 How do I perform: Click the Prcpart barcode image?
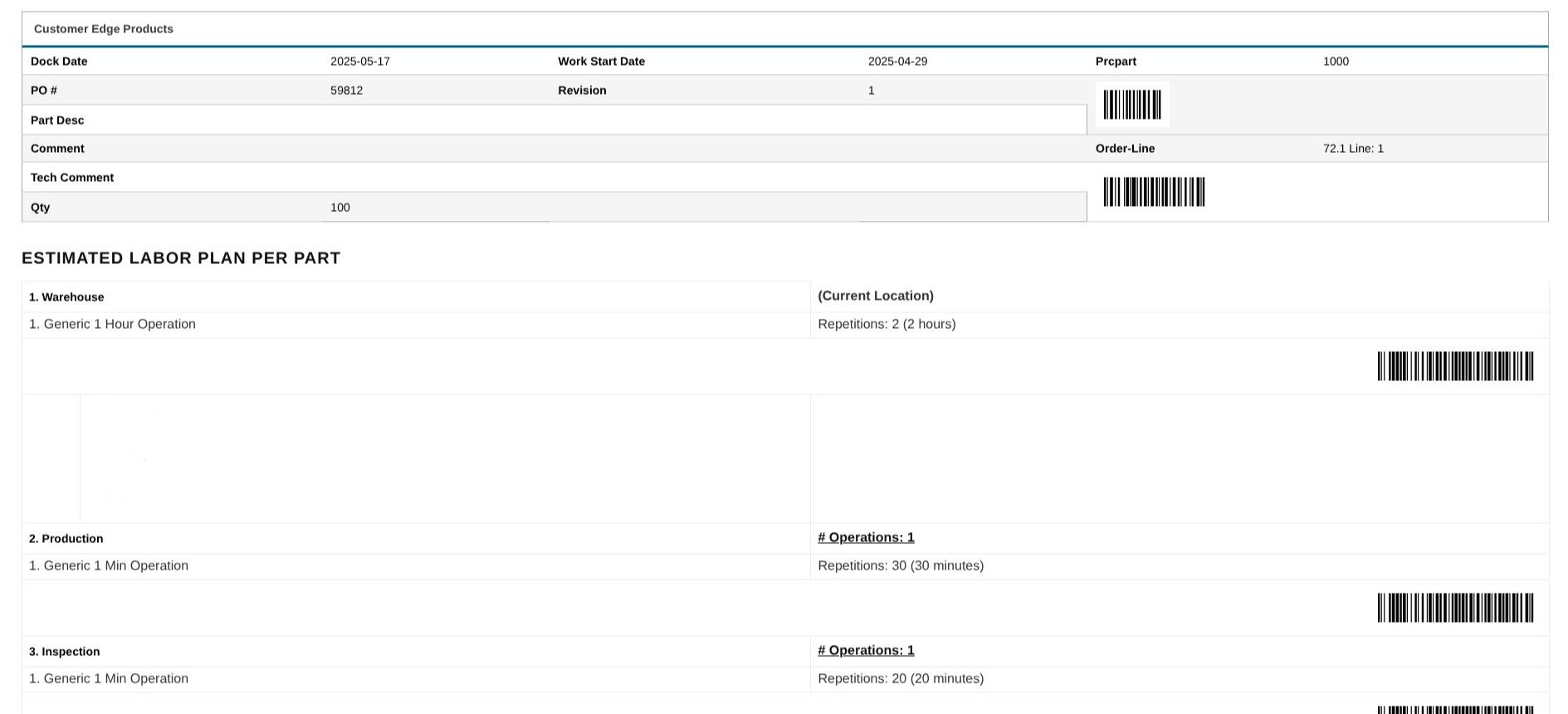1132,105
